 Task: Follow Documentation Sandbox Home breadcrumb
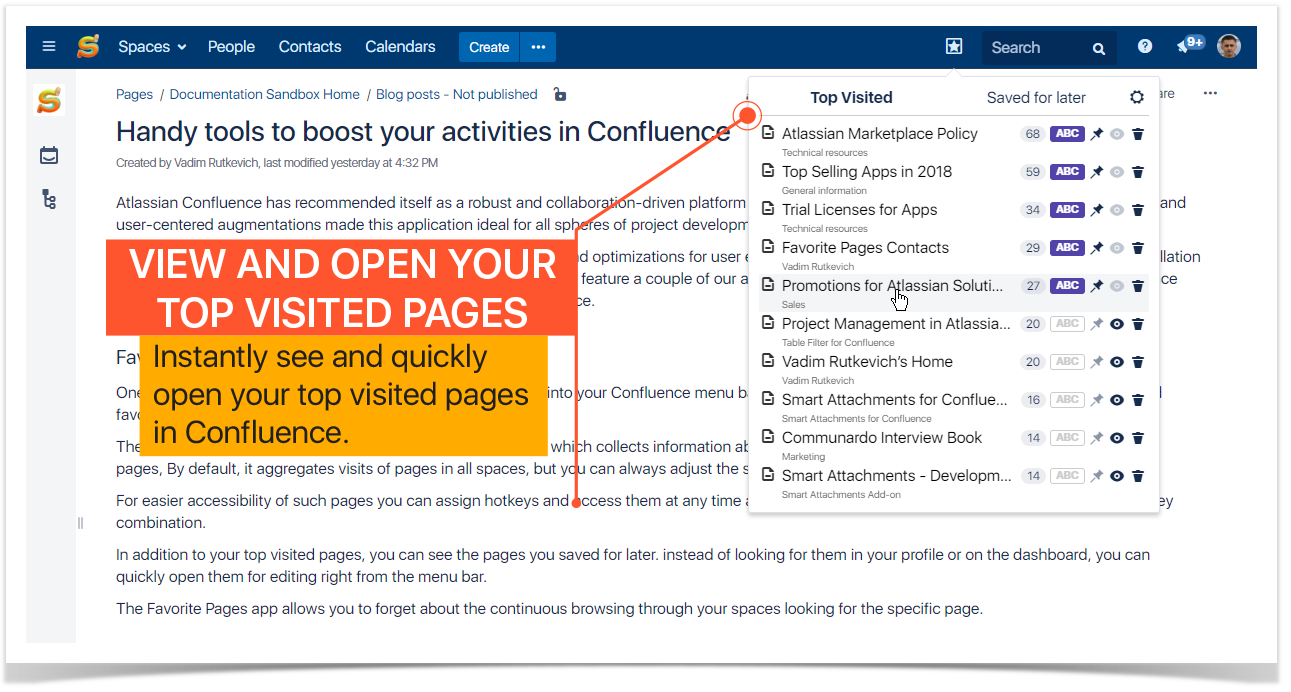pos(264,94)
